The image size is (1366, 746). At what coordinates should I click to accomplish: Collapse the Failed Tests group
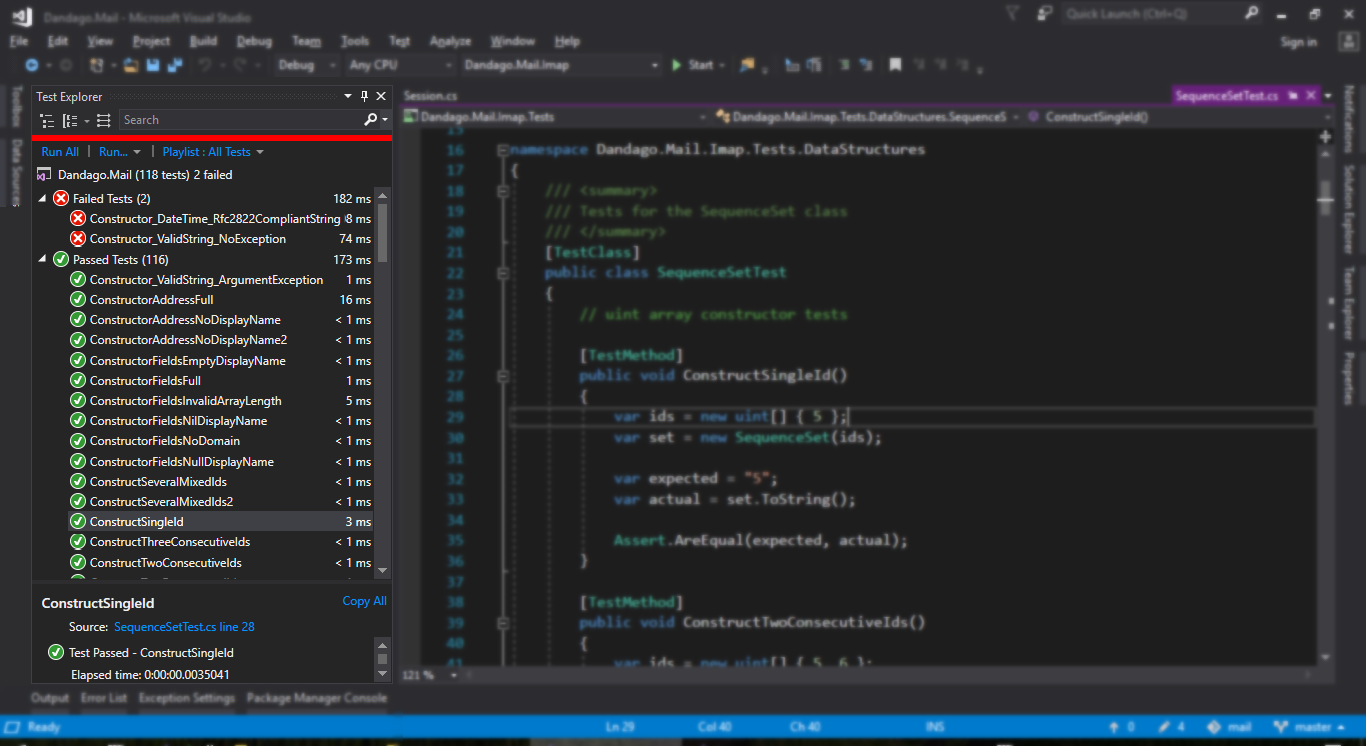(42, 197)
